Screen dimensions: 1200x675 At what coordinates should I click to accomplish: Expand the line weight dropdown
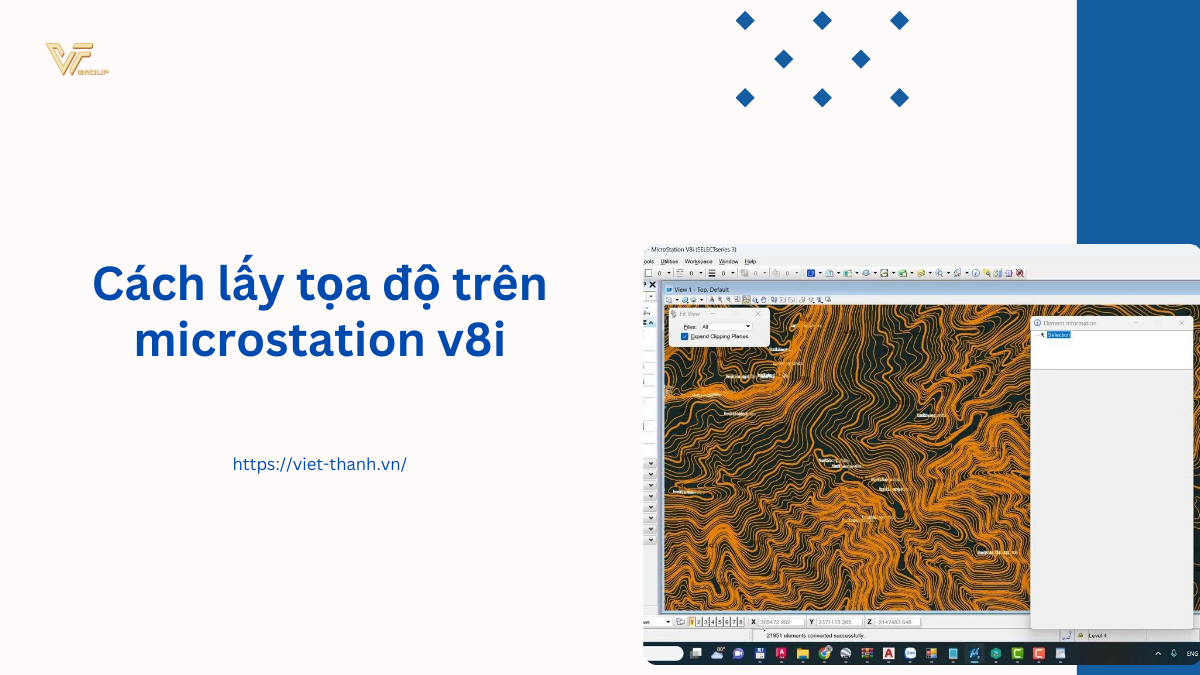(x=731, y=273)
